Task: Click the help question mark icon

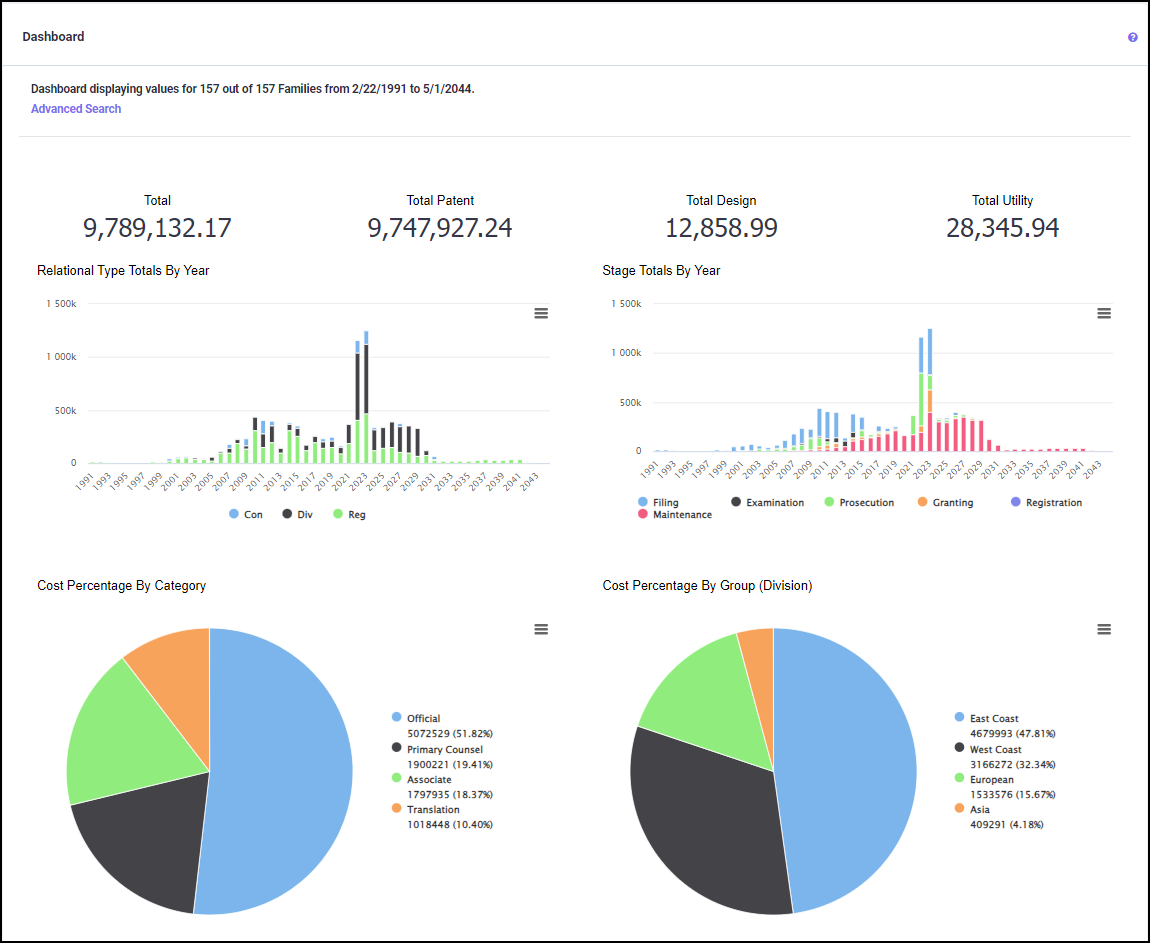Action: click(1132, 37)
